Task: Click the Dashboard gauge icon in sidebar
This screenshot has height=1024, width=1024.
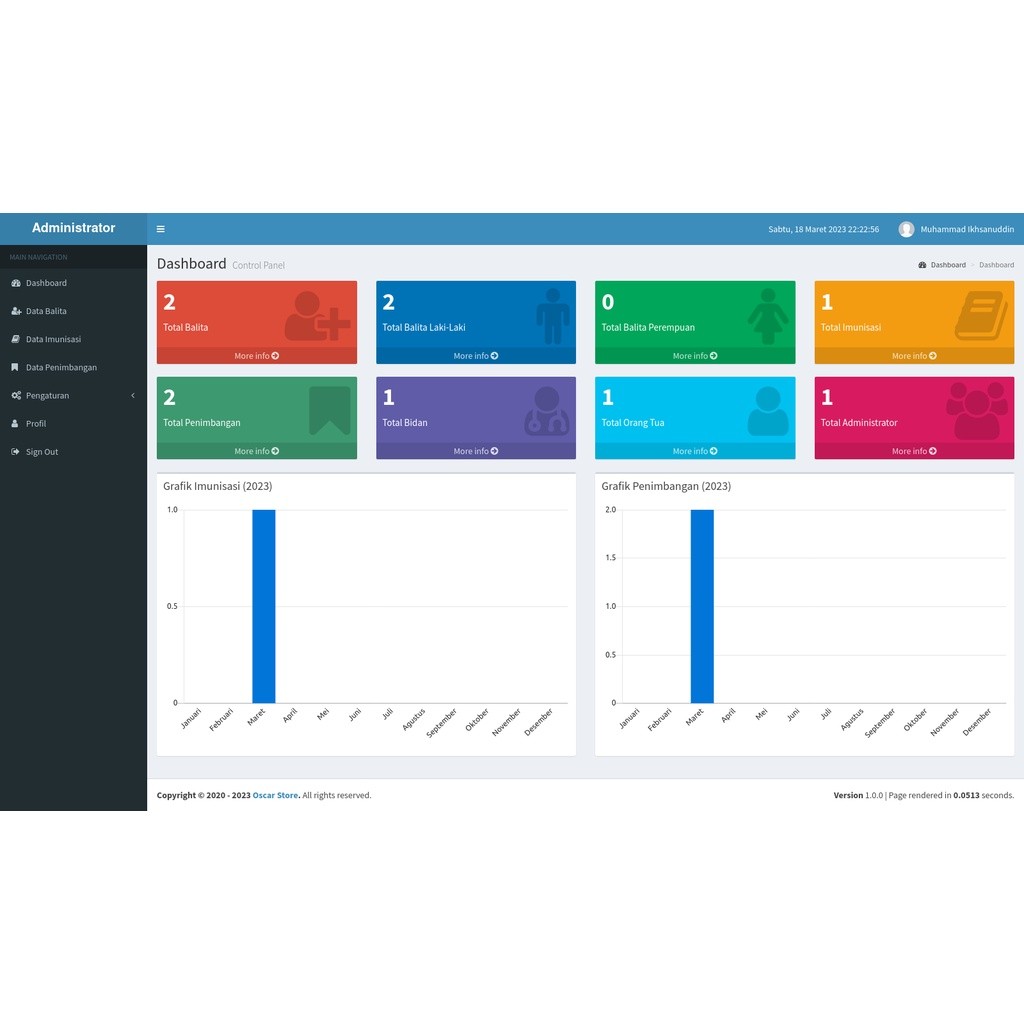Action: click(x=16, y=283)
